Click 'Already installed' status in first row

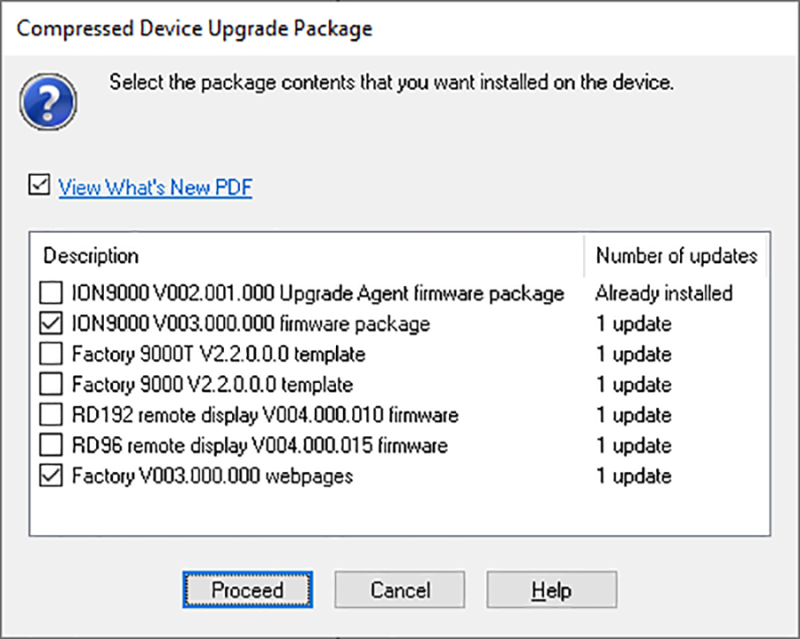pyautogui.click(x=664, y=293)
